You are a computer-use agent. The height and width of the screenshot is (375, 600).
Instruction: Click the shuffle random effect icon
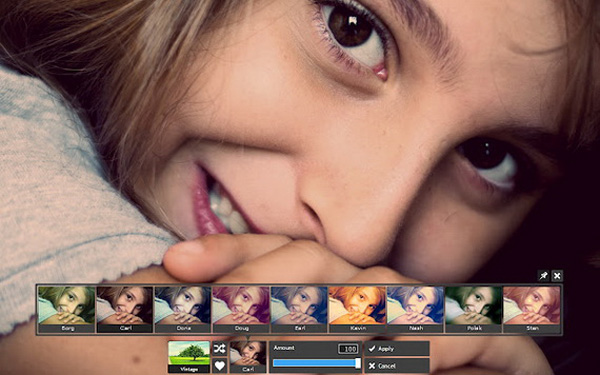[220, 348]
